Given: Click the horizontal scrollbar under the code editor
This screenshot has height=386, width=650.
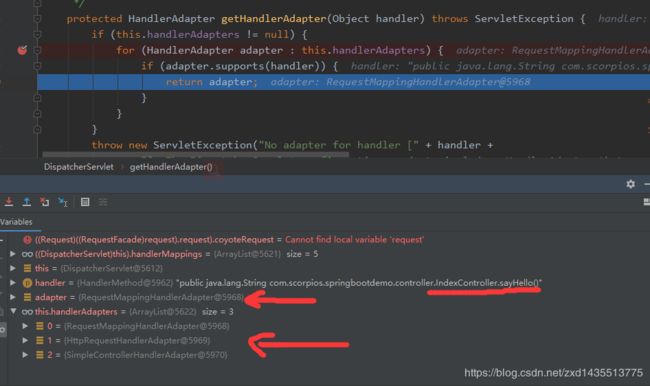Looking at the screenshot, I should point(196,155).
